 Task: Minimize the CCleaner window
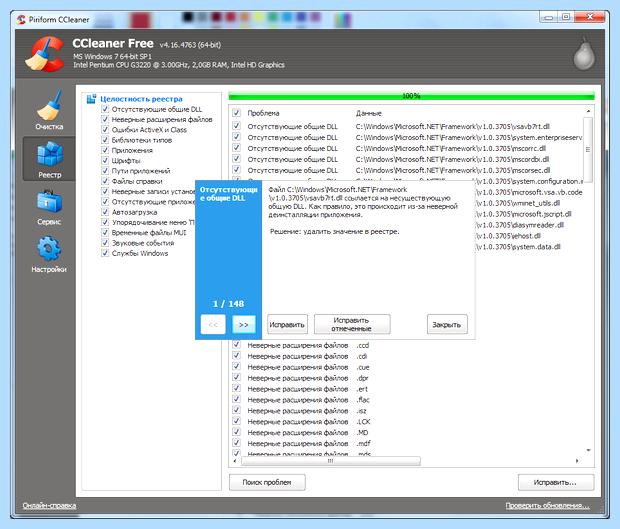548,17
